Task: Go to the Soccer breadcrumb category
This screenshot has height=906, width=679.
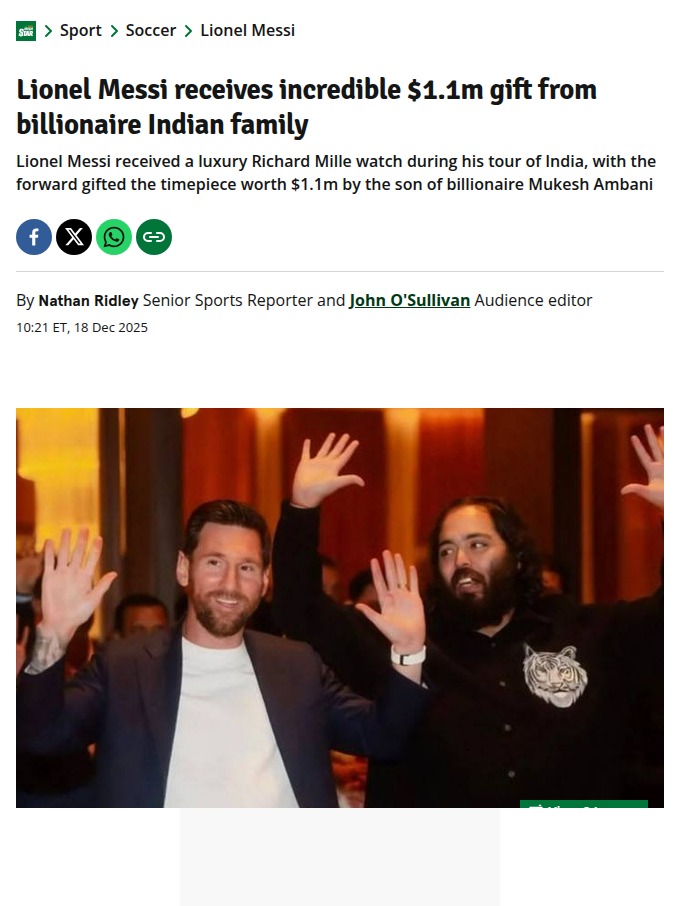Action: (x=151, y=31)
